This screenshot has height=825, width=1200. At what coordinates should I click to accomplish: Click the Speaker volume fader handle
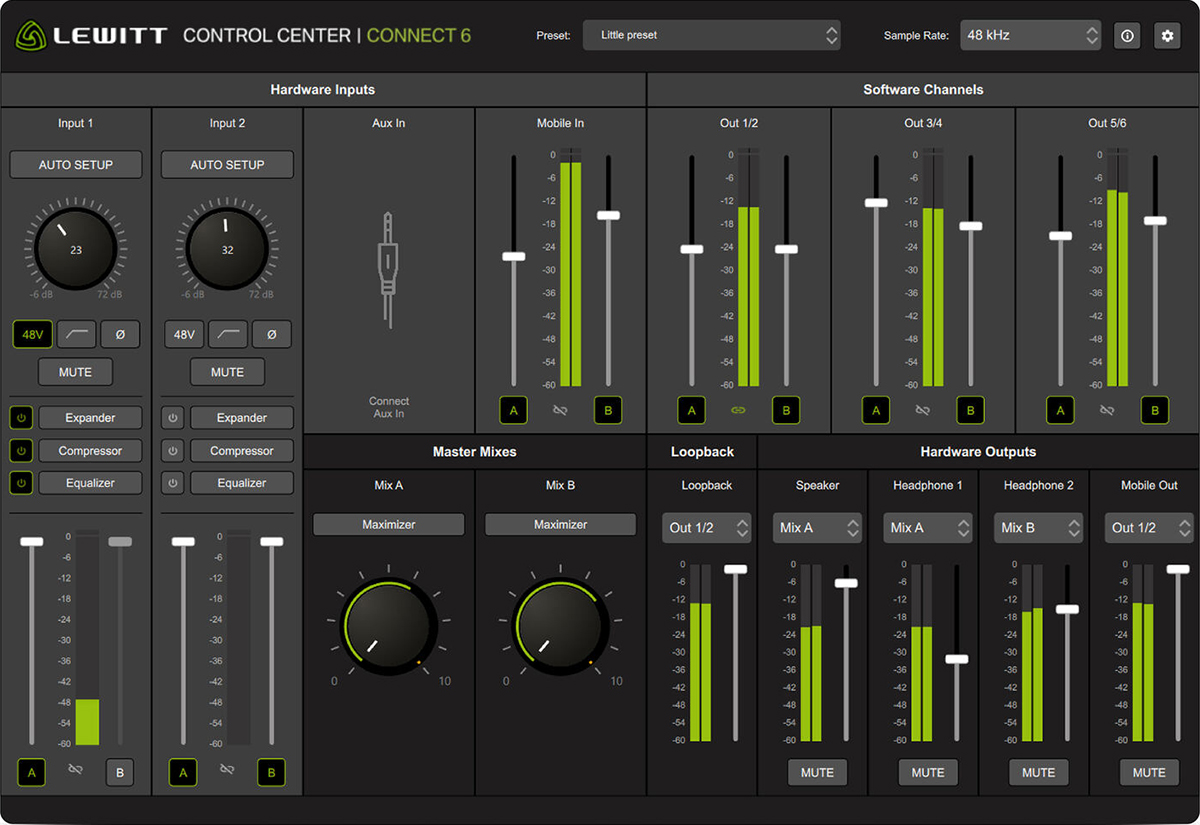(x=847, y=583)
